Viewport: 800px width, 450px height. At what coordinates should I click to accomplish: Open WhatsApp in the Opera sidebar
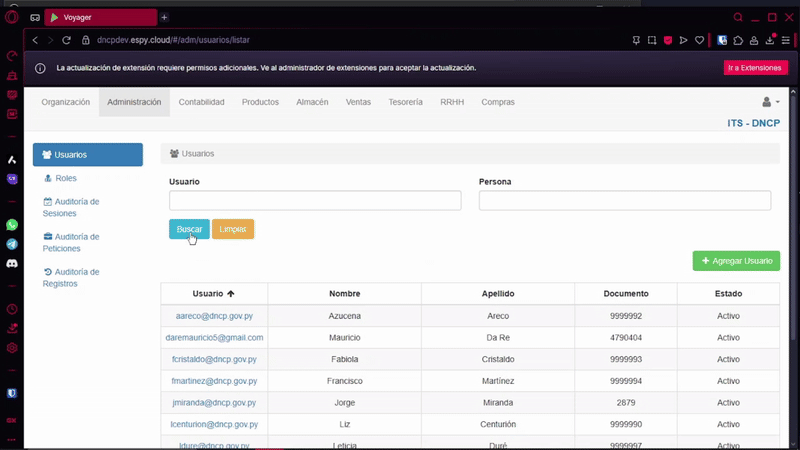[x=12, y=225]
